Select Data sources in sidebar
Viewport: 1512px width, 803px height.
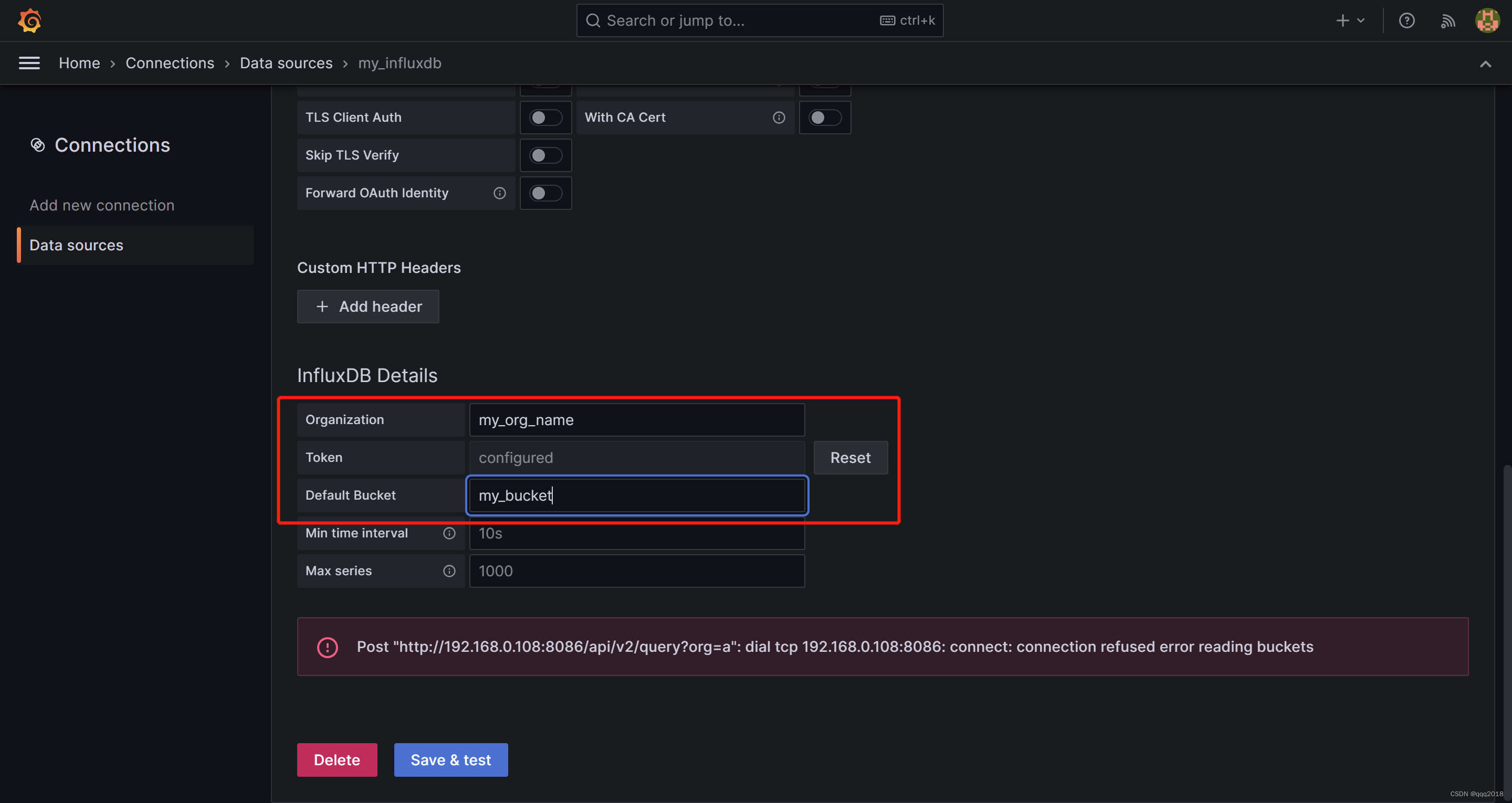(x=135, y=245)
